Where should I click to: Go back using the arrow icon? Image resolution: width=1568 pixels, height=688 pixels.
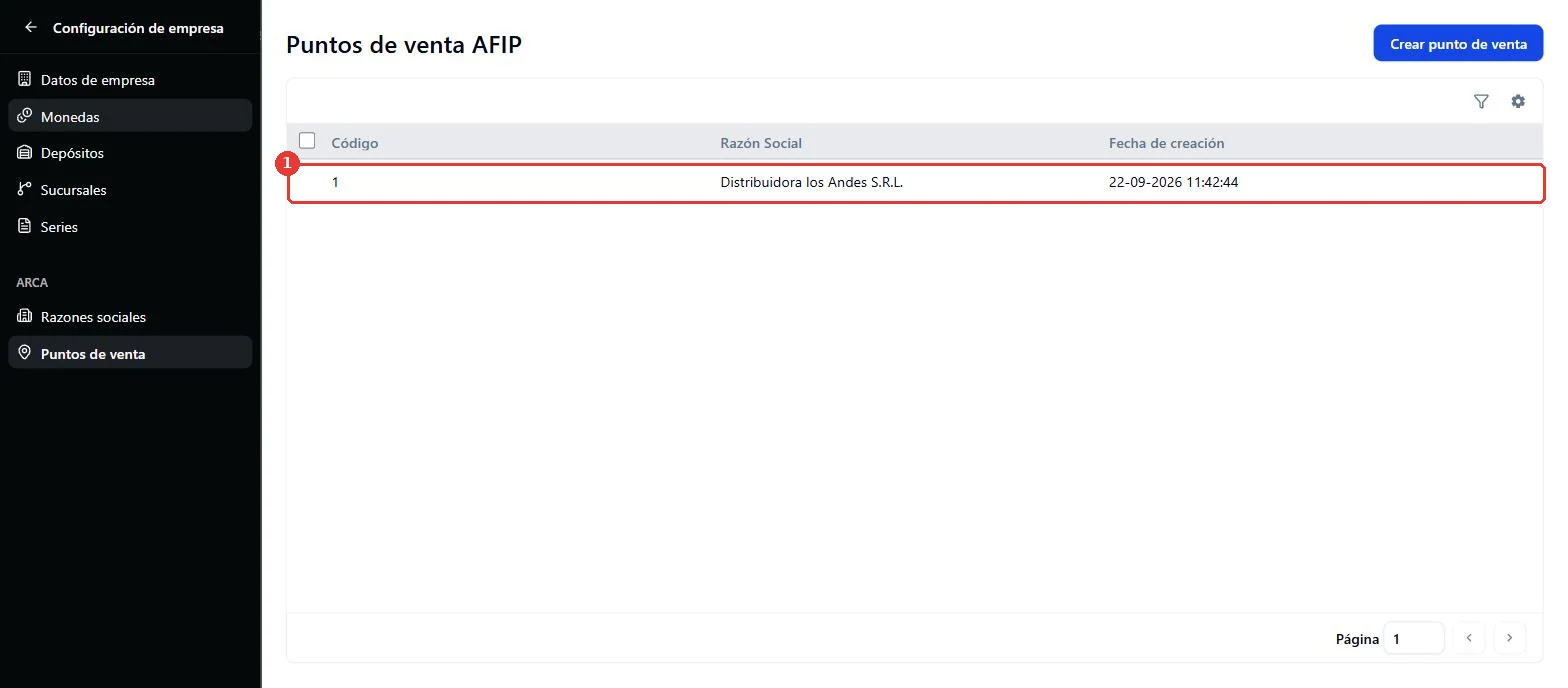31,28
